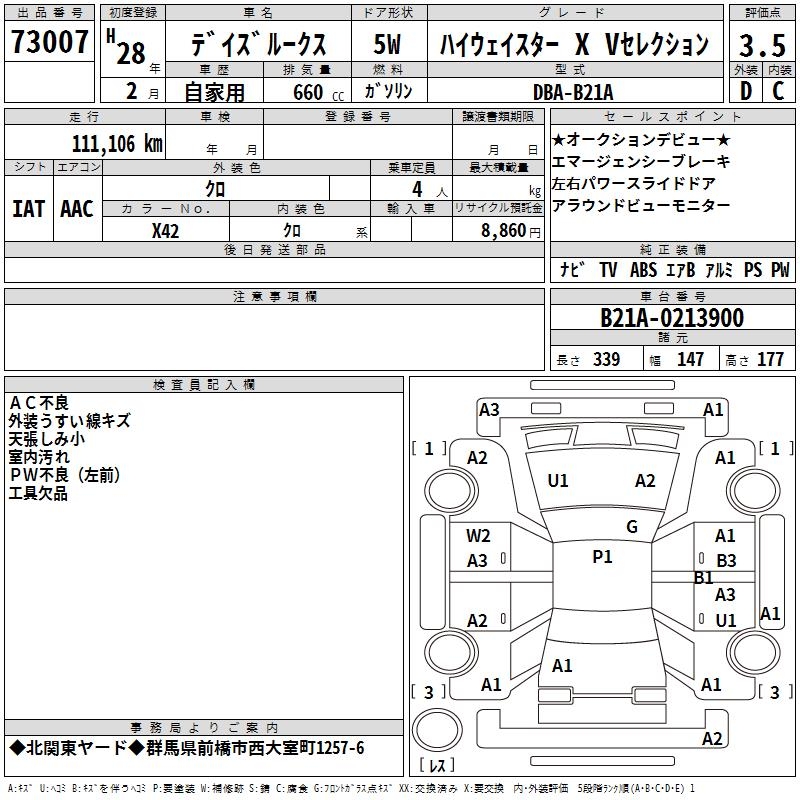Select the mileage value 111,106 km
Viewport: 800px width, 800px height.
coord(117,143)
